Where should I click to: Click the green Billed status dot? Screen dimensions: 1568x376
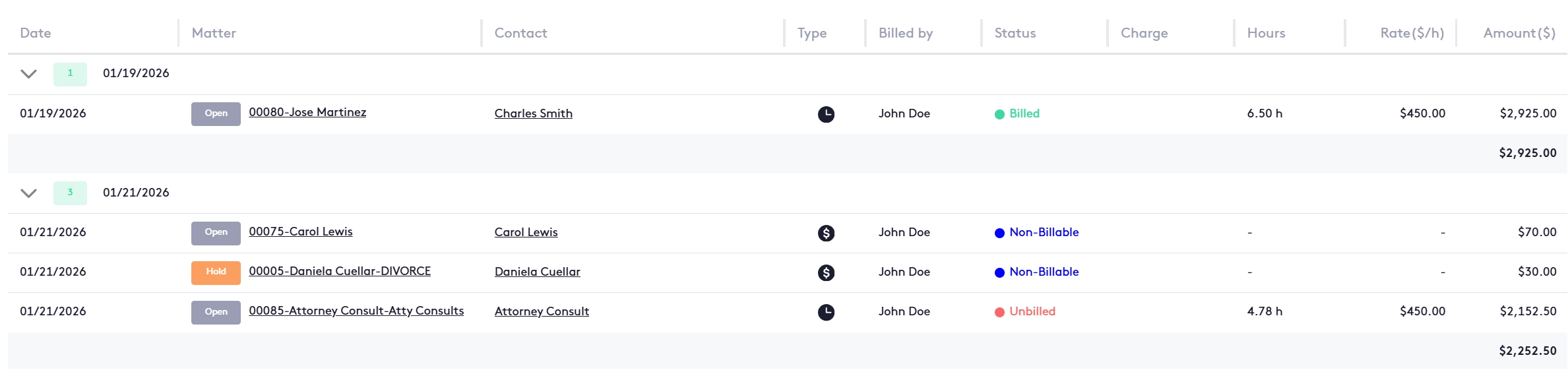pos(999,114)
